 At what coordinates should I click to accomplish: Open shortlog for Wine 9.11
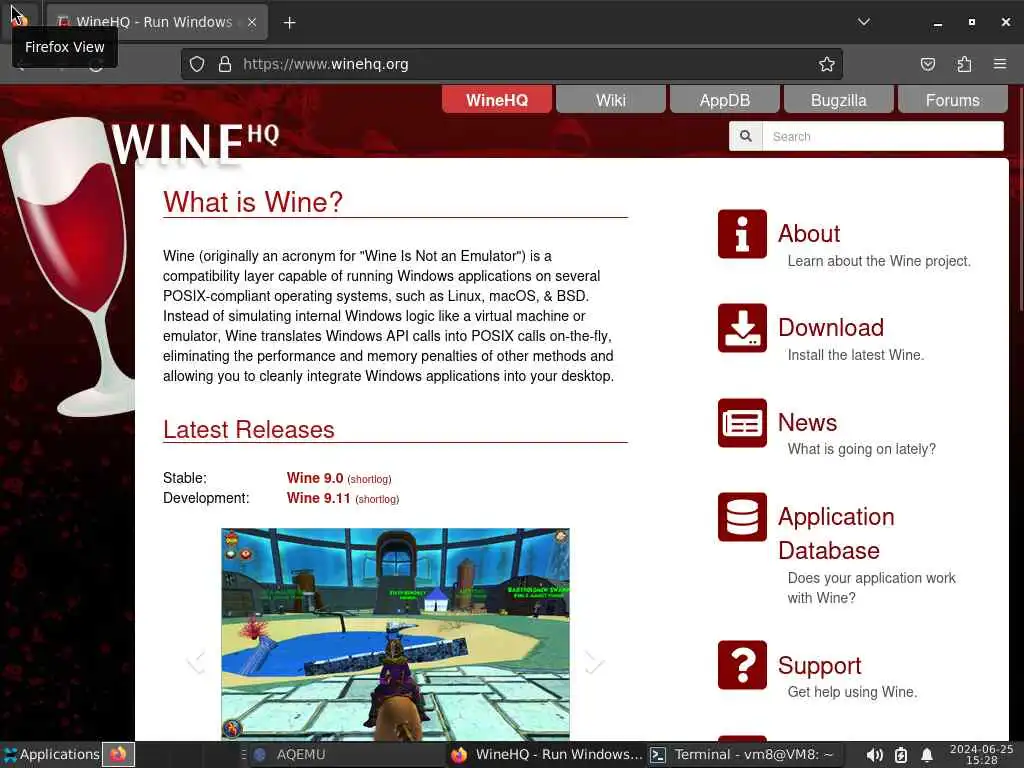[x=377, y=500]
